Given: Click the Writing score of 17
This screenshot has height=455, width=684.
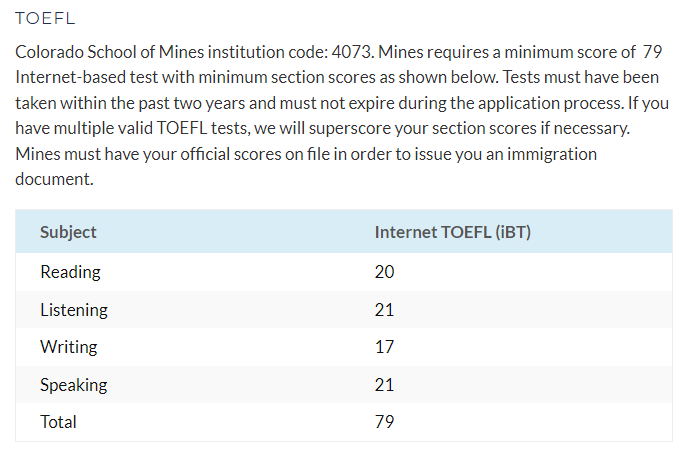Looking at the screenshot, I should click(x=384, y=347).
